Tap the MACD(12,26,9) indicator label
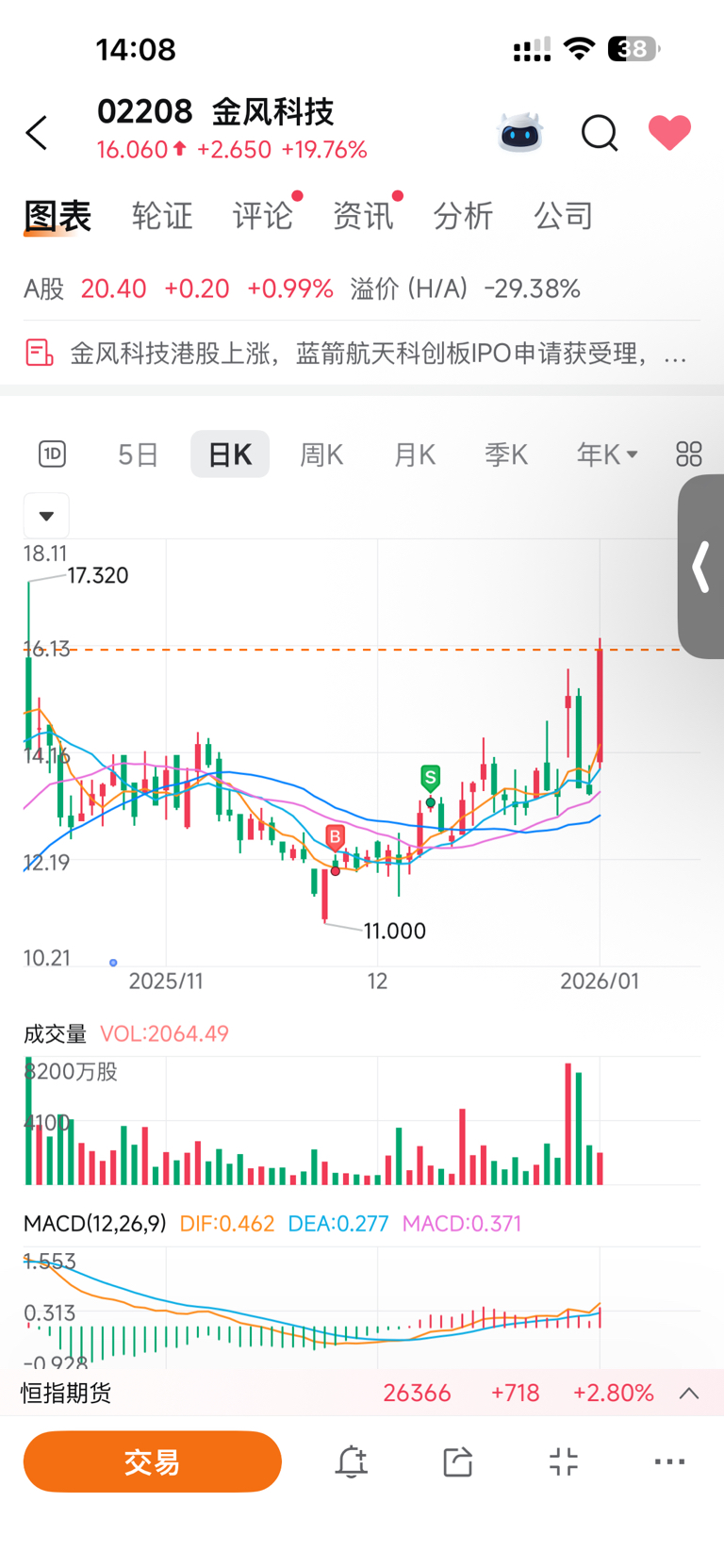Image resolution: width=724 pixels, height=1568 pixels. point(94,1224)
